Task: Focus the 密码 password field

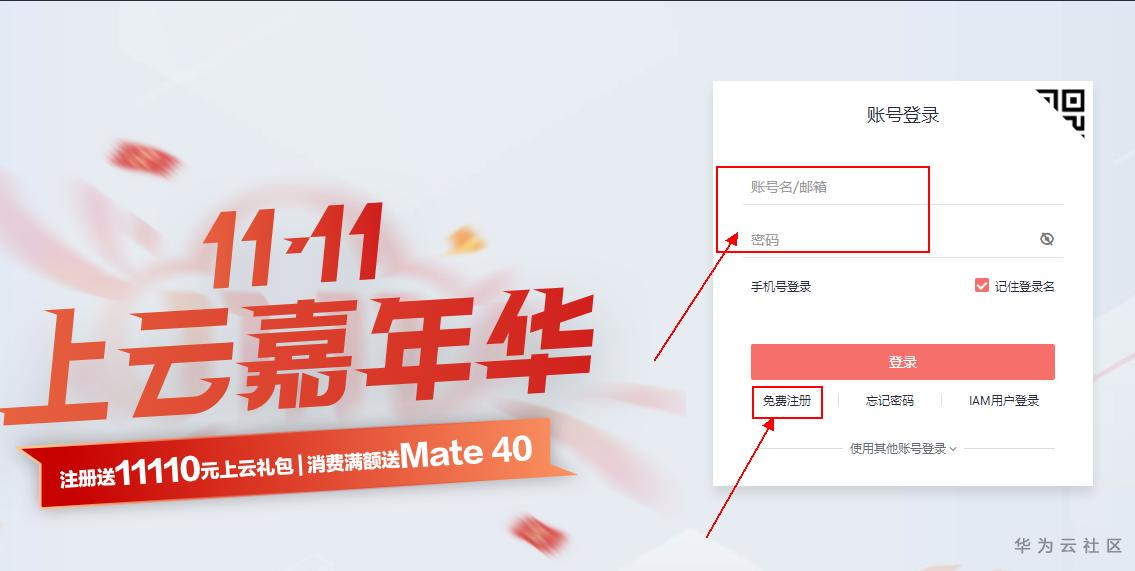Action: coord(890,240)
